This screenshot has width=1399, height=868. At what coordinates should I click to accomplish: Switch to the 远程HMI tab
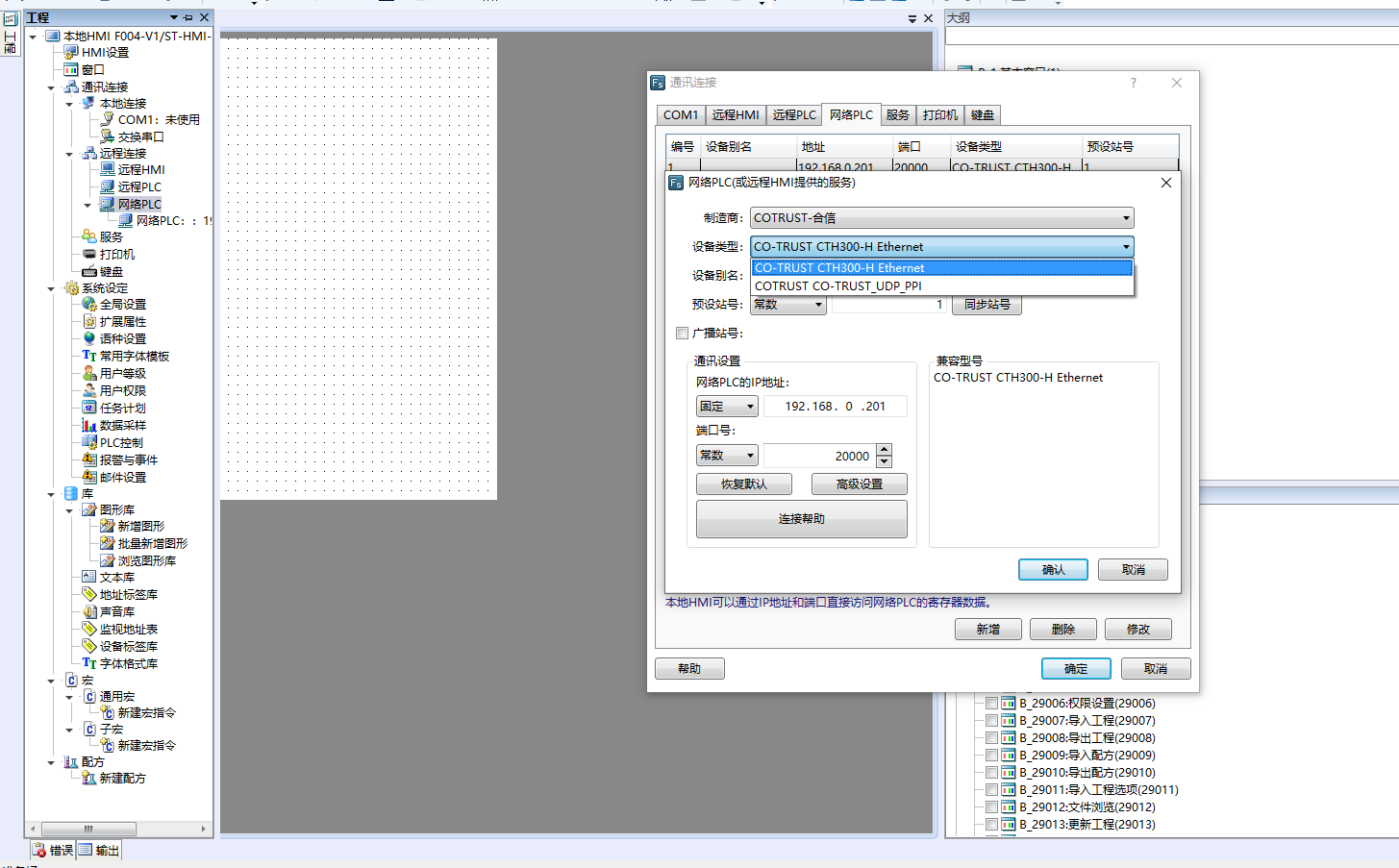pyautogui.click(x=736, y=115)
